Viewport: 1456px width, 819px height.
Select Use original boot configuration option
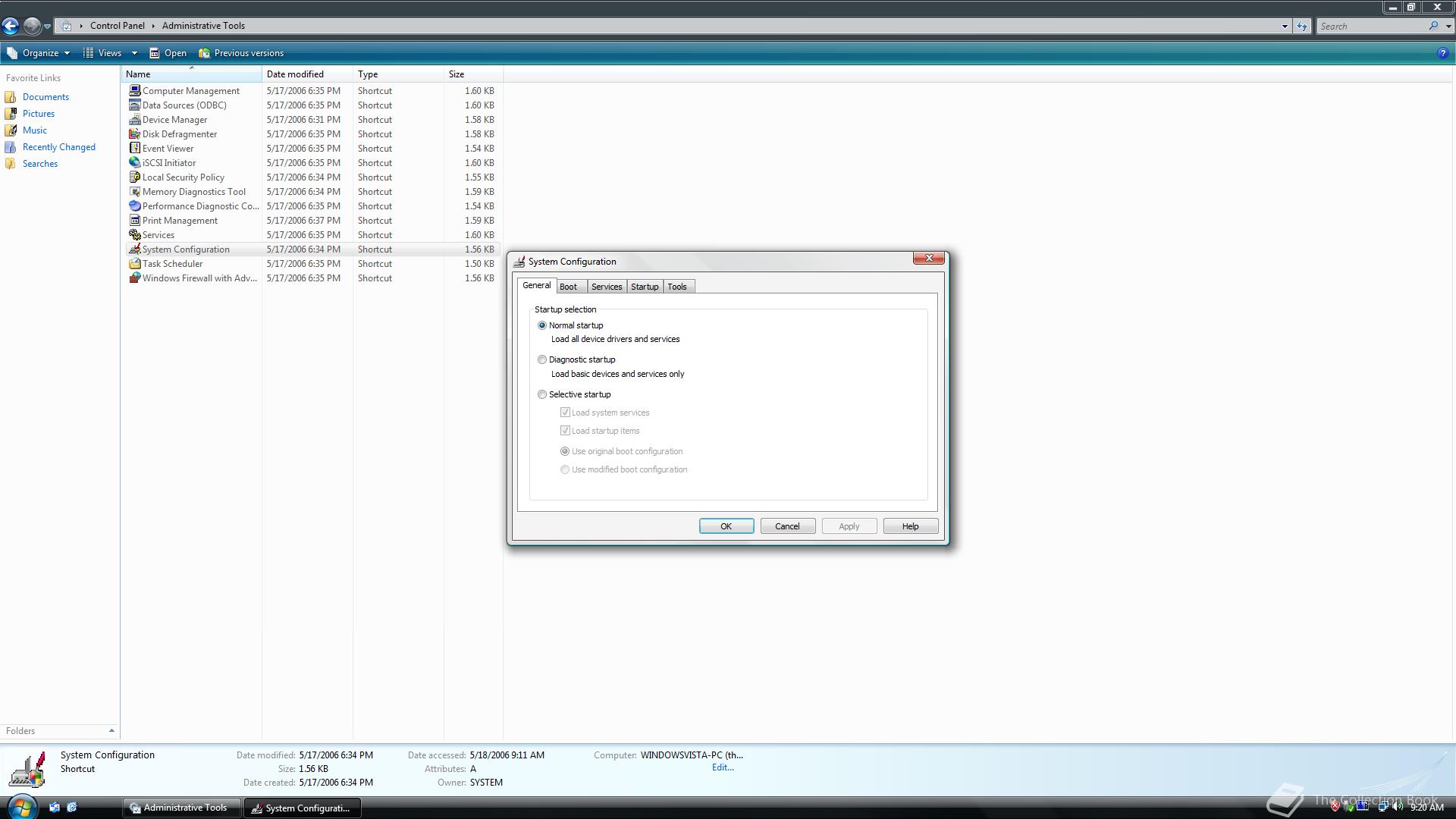click(565, 451)
